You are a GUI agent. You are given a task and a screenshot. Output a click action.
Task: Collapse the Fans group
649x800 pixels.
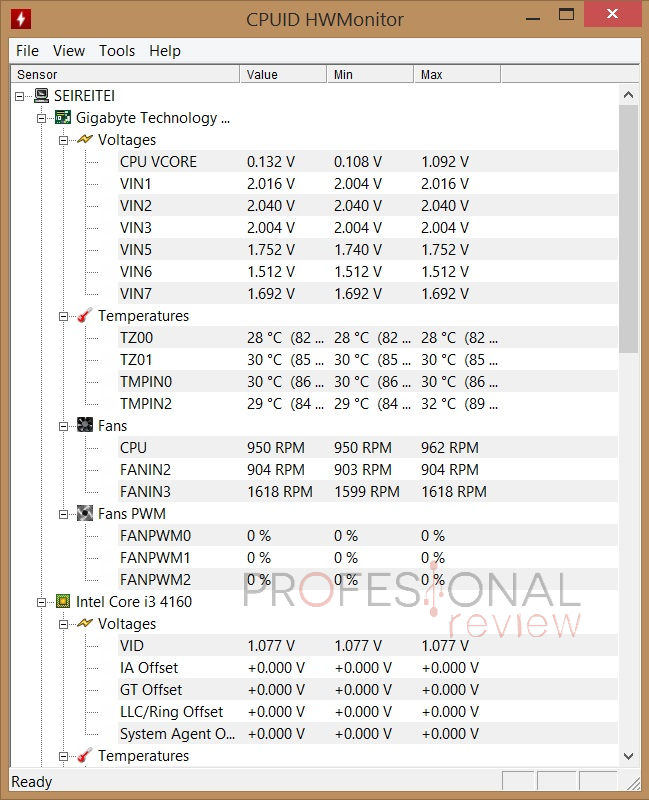tap(63, 426)
